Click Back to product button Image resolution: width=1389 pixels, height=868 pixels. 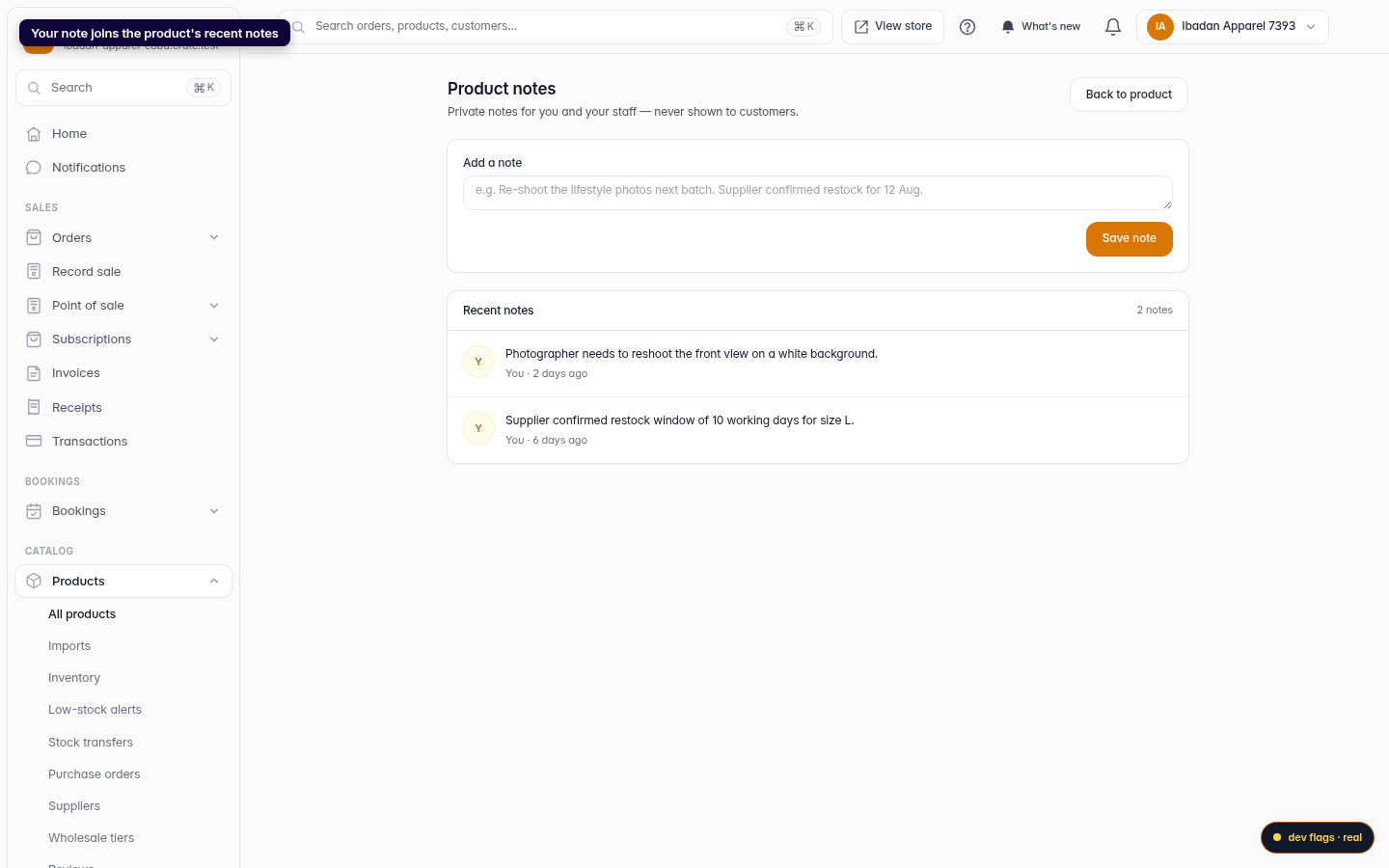click(x=1129, y=95)
